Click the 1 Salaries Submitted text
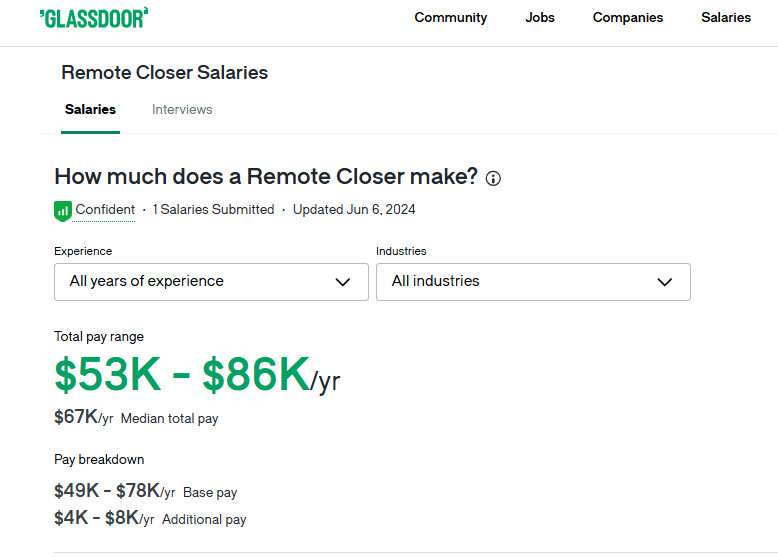The width and height of the screenshot is (778, 557). [x=213, y=210]
